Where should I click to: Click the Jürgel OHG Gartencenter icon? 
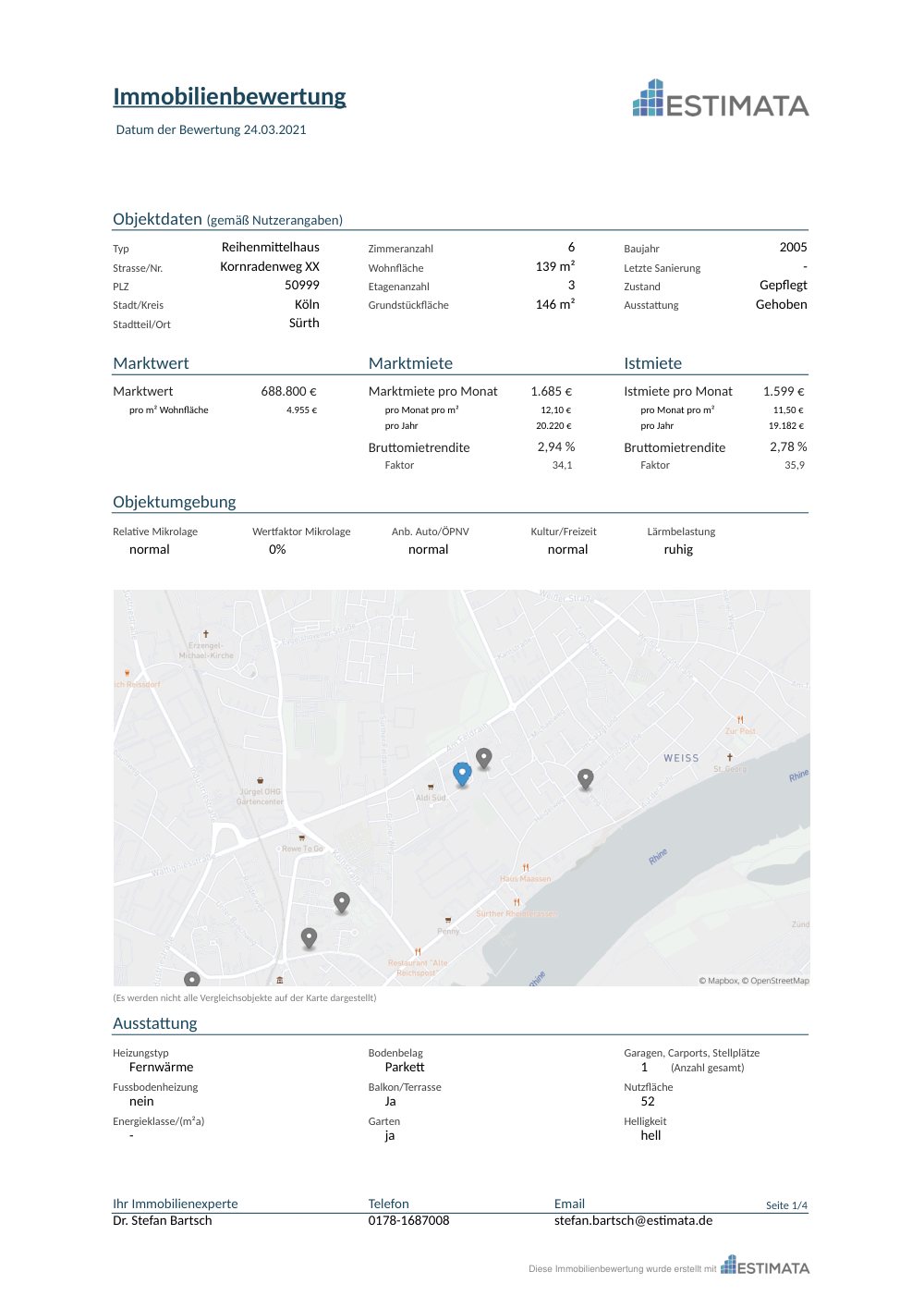(x=261, y=781)
